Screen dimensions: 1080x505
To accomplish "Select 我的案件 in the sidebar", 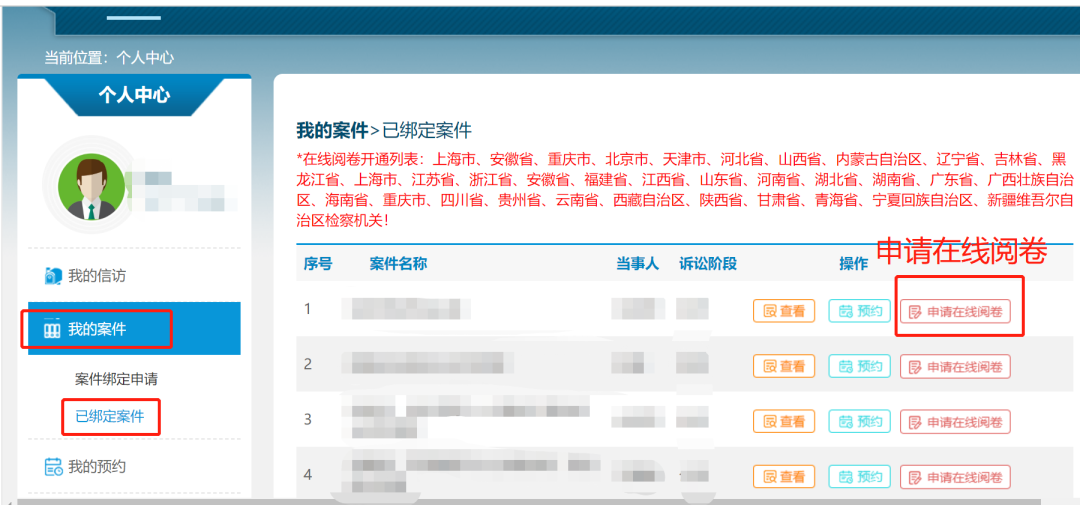I will click(x=97, y=330).
